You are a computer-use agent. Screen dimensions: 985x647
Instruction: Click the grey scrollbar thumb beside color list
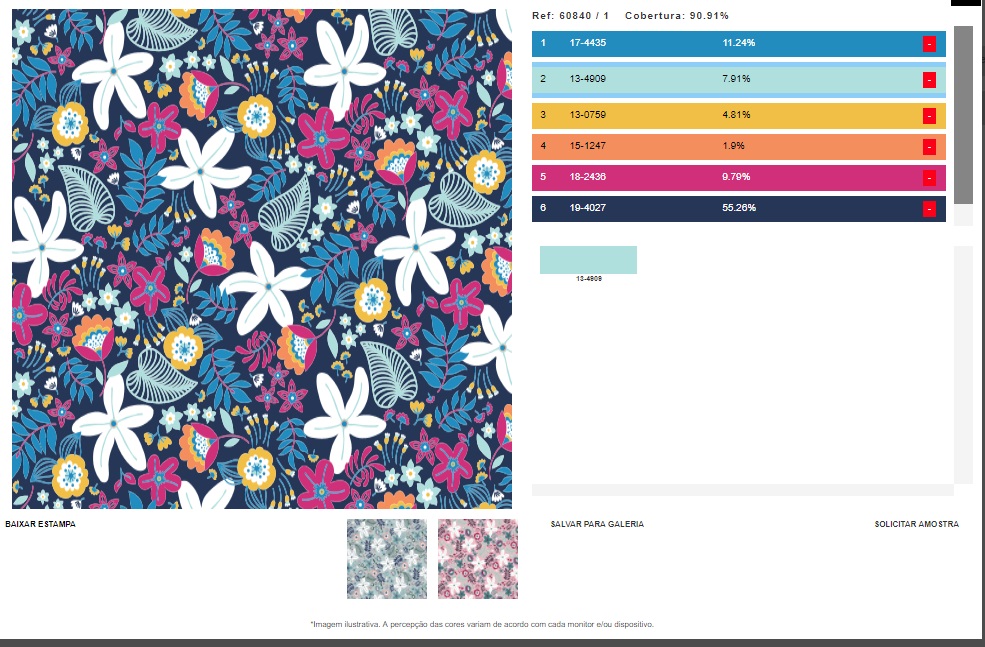963,115
